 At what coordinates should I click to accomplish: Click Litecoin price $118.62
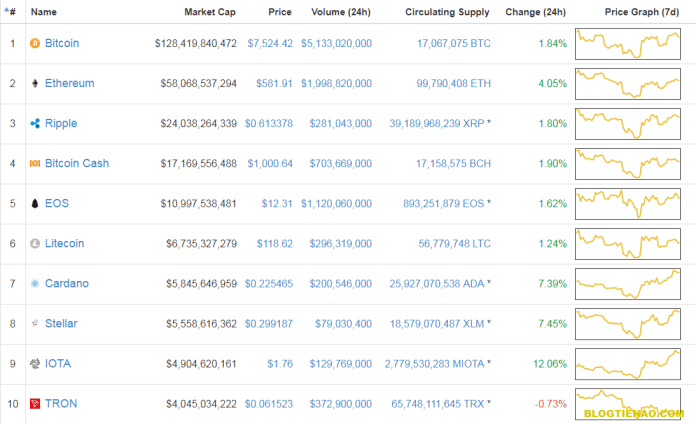click(275, 244)
